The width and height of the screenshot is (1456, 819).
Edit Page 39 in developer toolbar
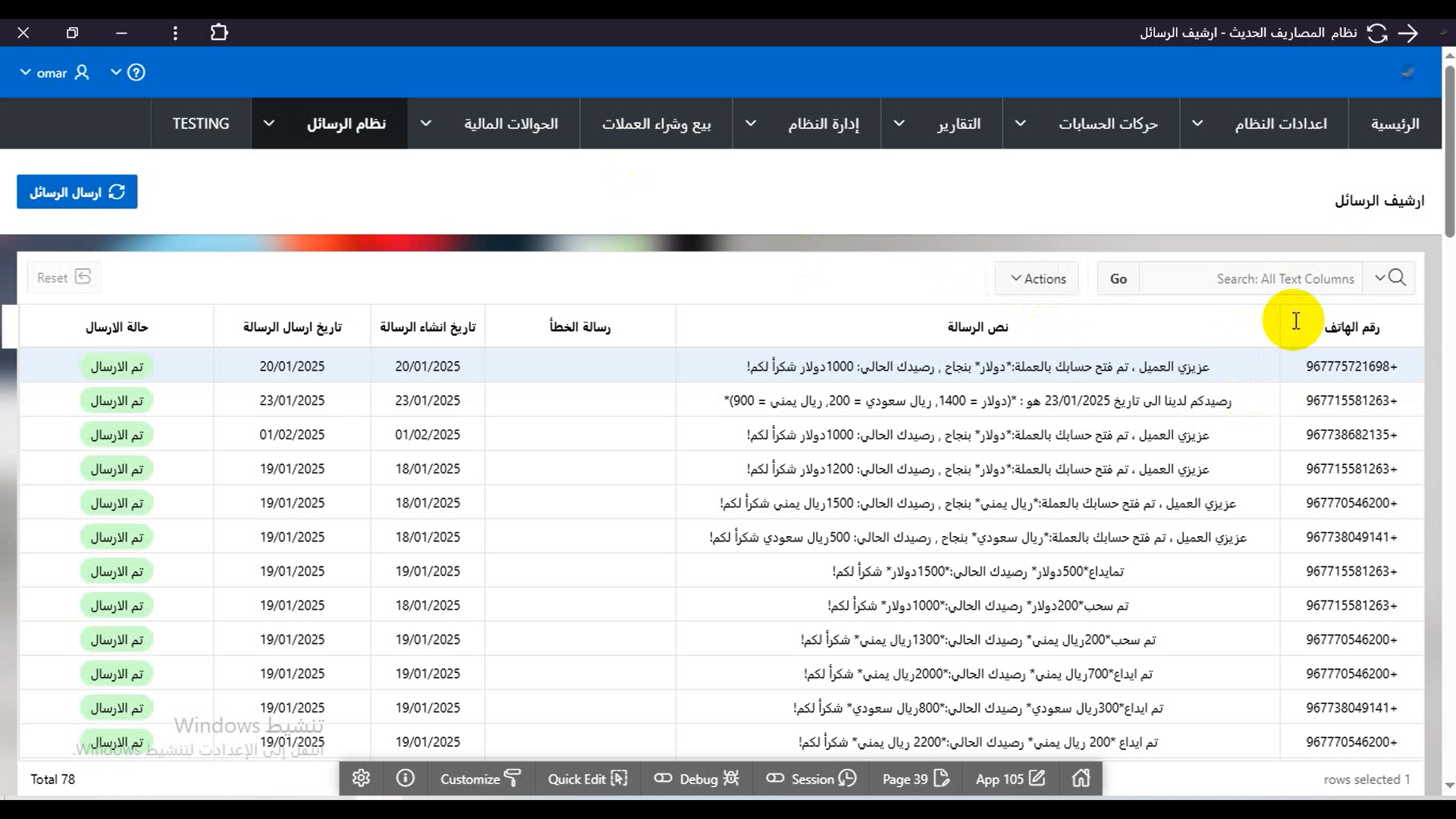(916, 778)
